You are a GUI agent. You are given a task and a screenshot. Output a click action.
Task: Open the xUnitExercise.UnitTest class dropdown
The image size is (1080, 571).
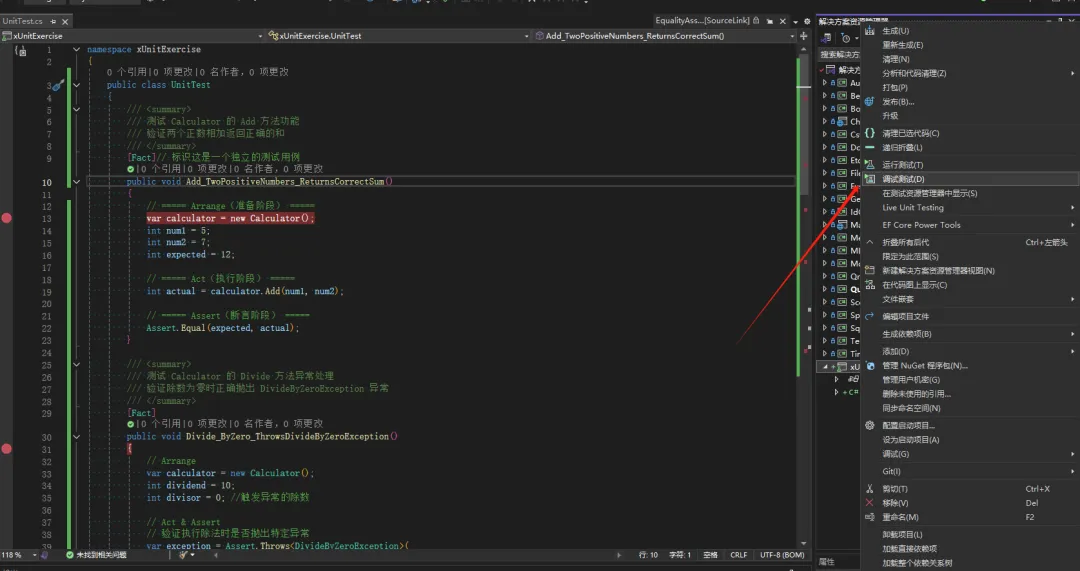(x=527, y=36)
